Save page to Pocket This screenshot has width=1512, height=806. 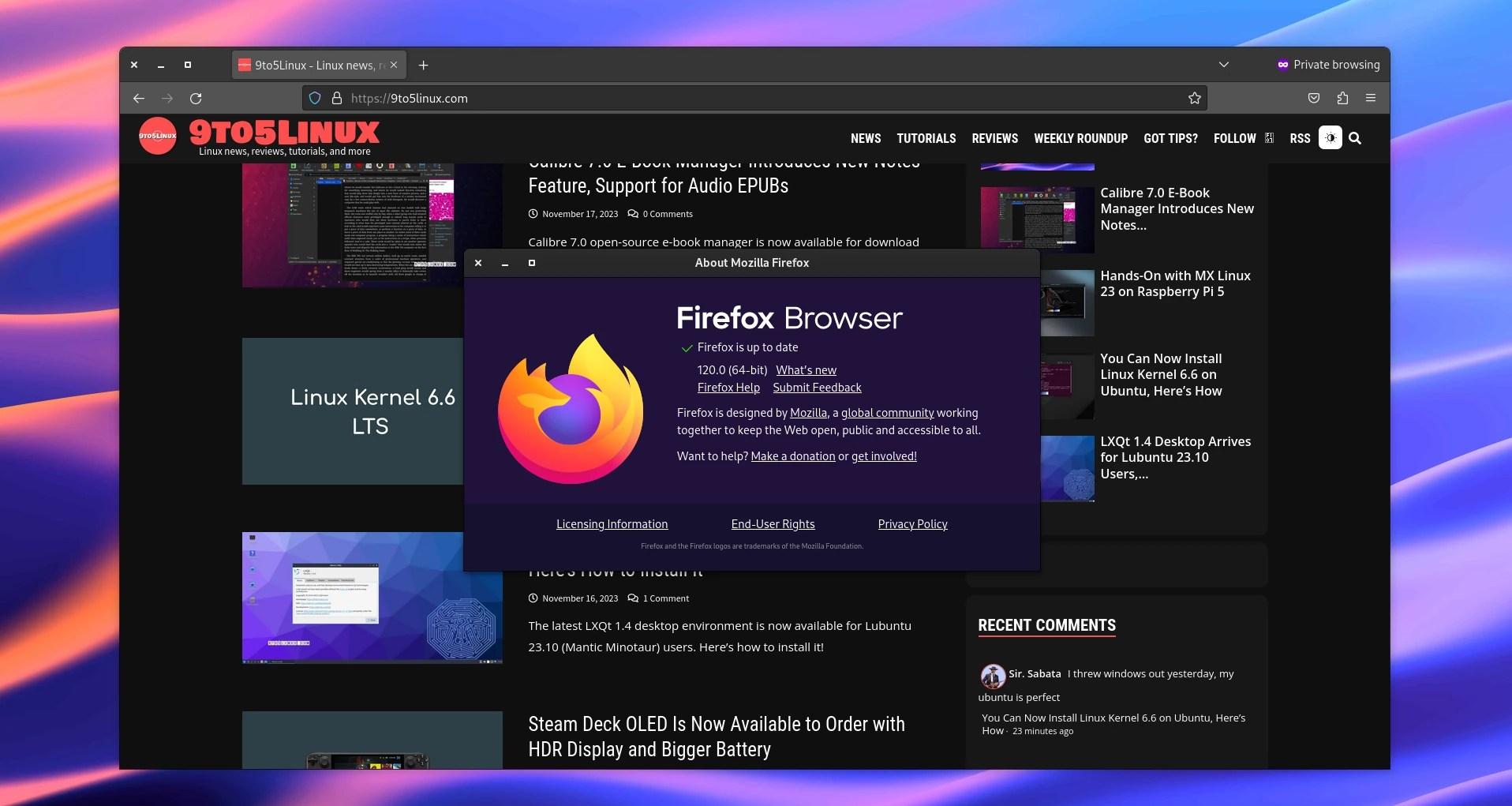[1314, 99]
